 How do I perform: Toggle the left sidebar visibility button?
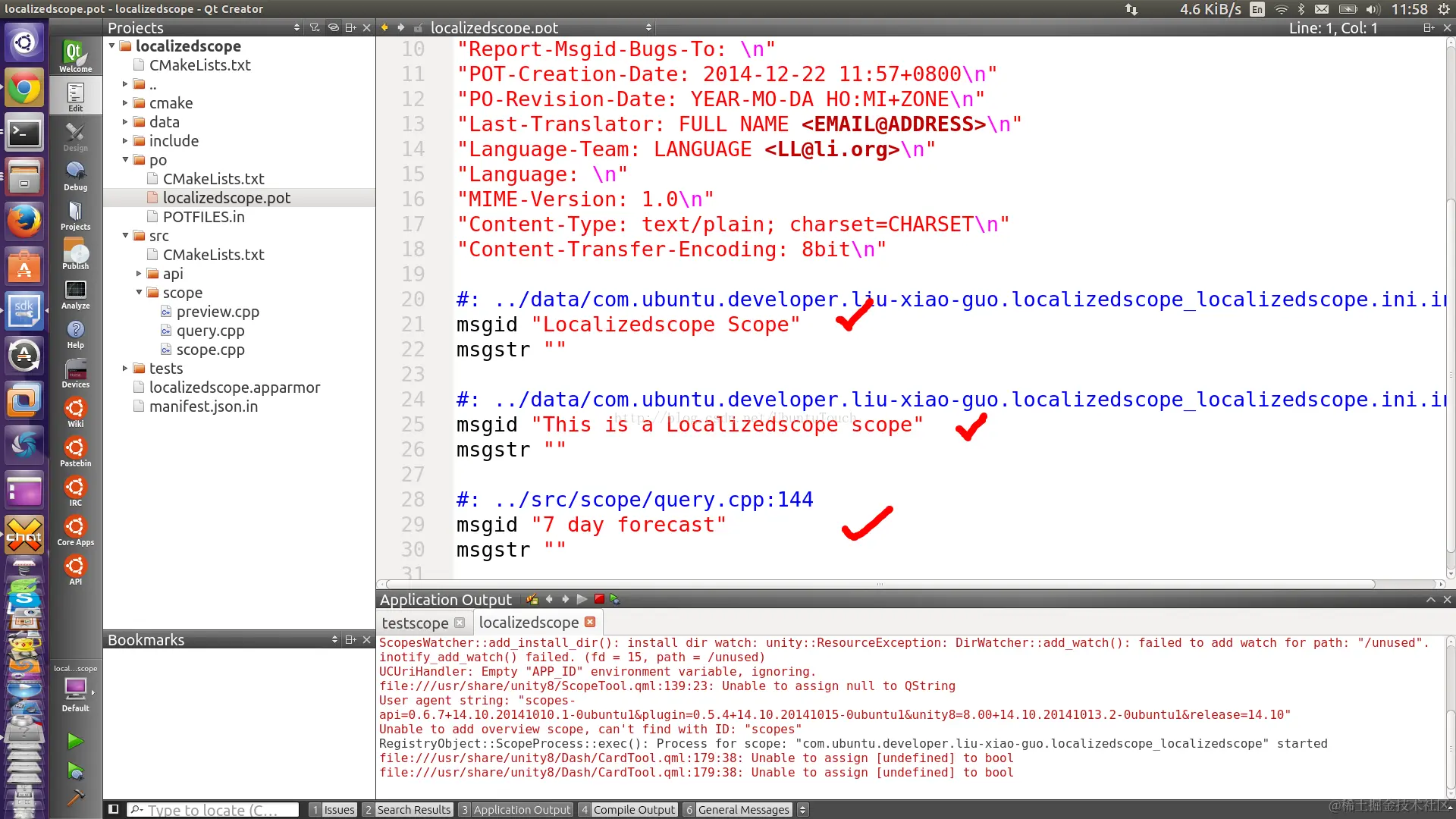pyautogui.click(x=113, y=809)
